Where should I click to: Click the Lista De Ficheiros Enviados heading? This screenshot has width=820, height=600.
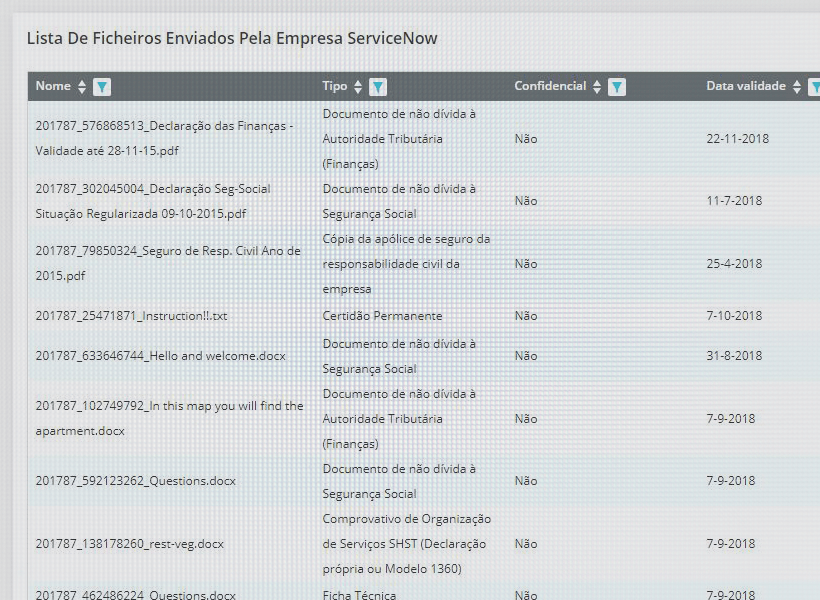point(232,38)
